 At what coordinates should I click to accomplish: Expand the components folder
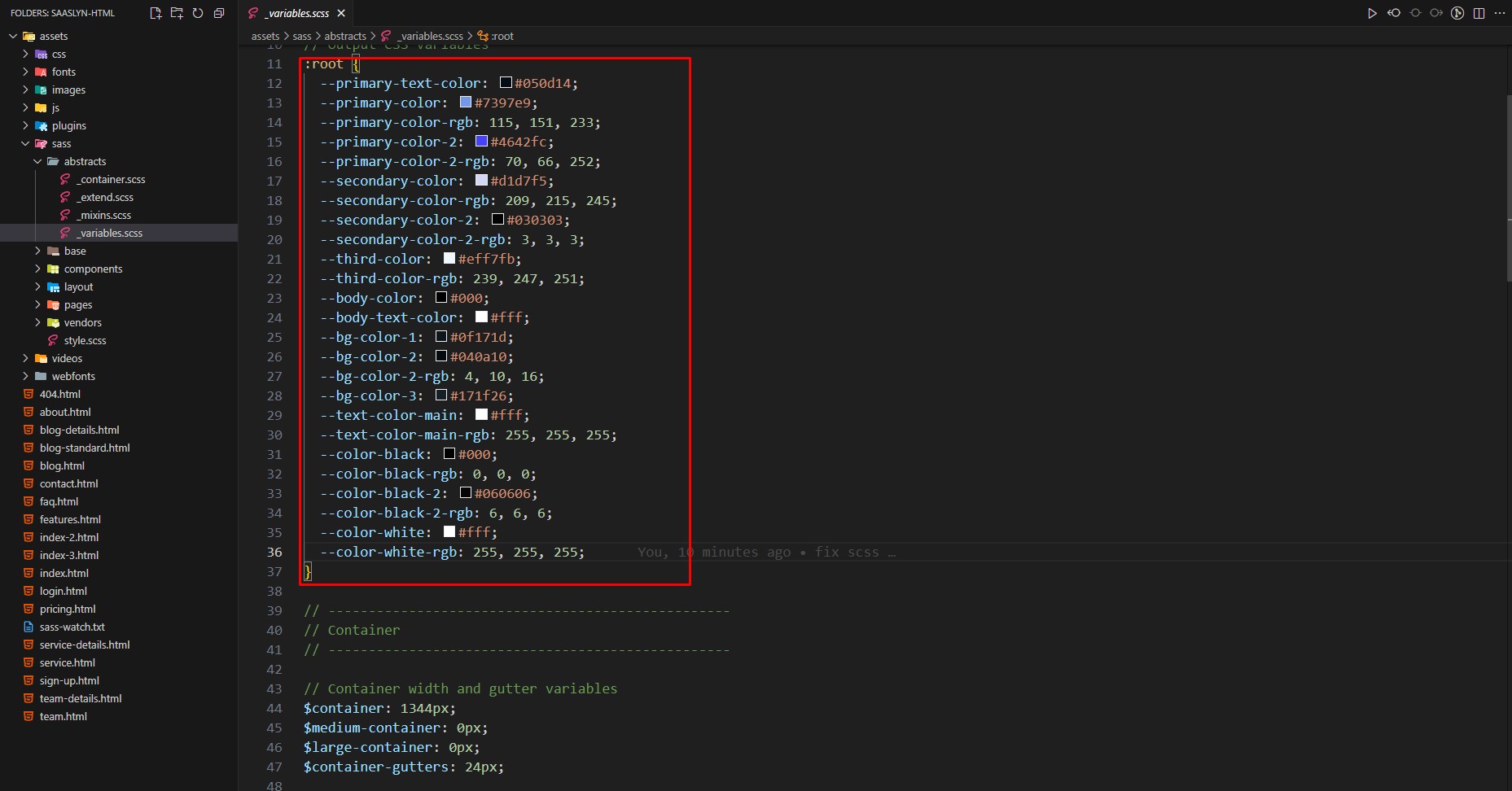pyautogui.click(x=93, y=269)
